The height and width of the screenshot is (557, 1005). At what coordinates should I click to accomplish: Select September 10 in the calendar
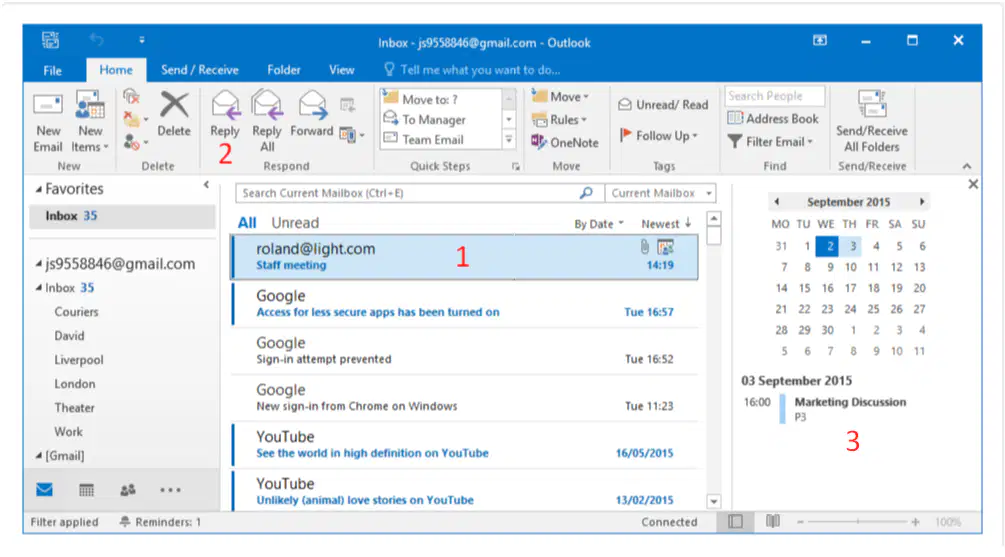[851, 267]
